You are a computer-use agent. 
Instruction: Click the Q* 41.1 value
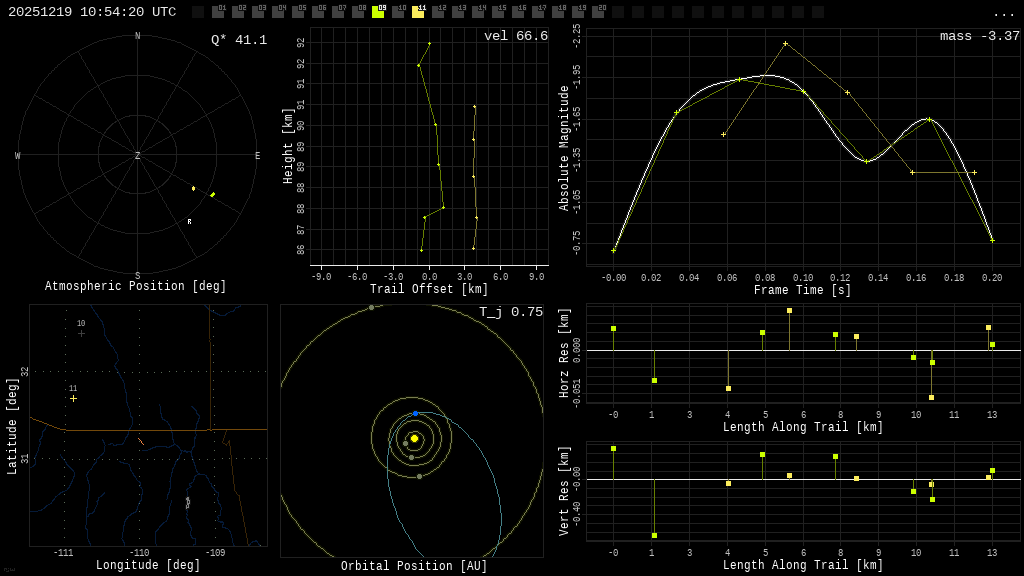pyautogui.click(x=239, y=40)
